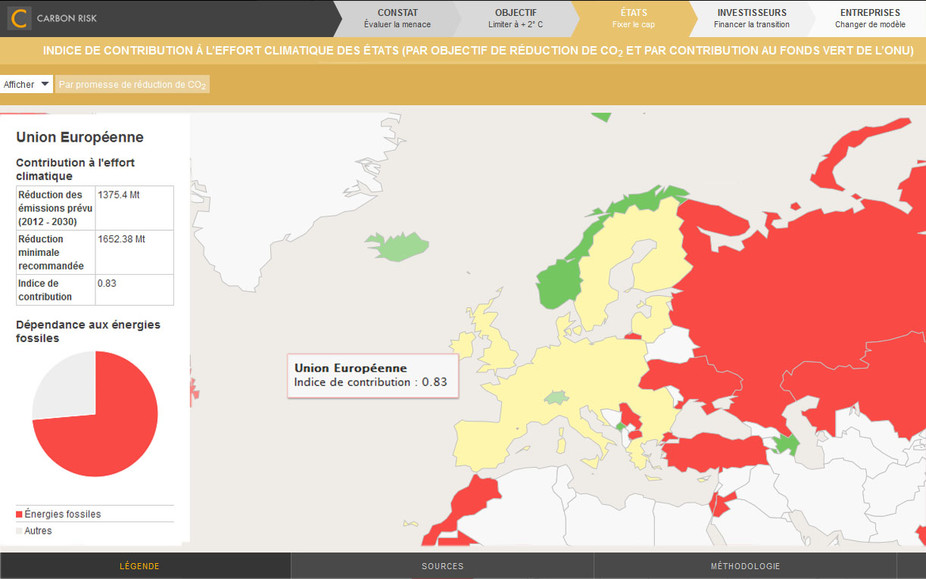Go to the Objectif step
926x579 pixels.
515,18
